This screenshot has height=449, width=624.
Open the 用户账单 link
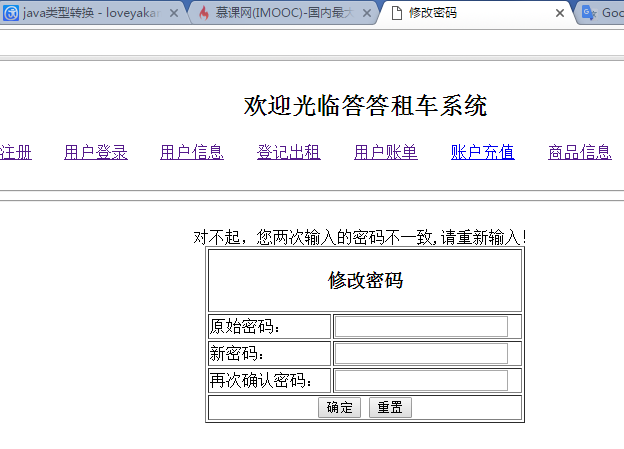coord(386,152)
